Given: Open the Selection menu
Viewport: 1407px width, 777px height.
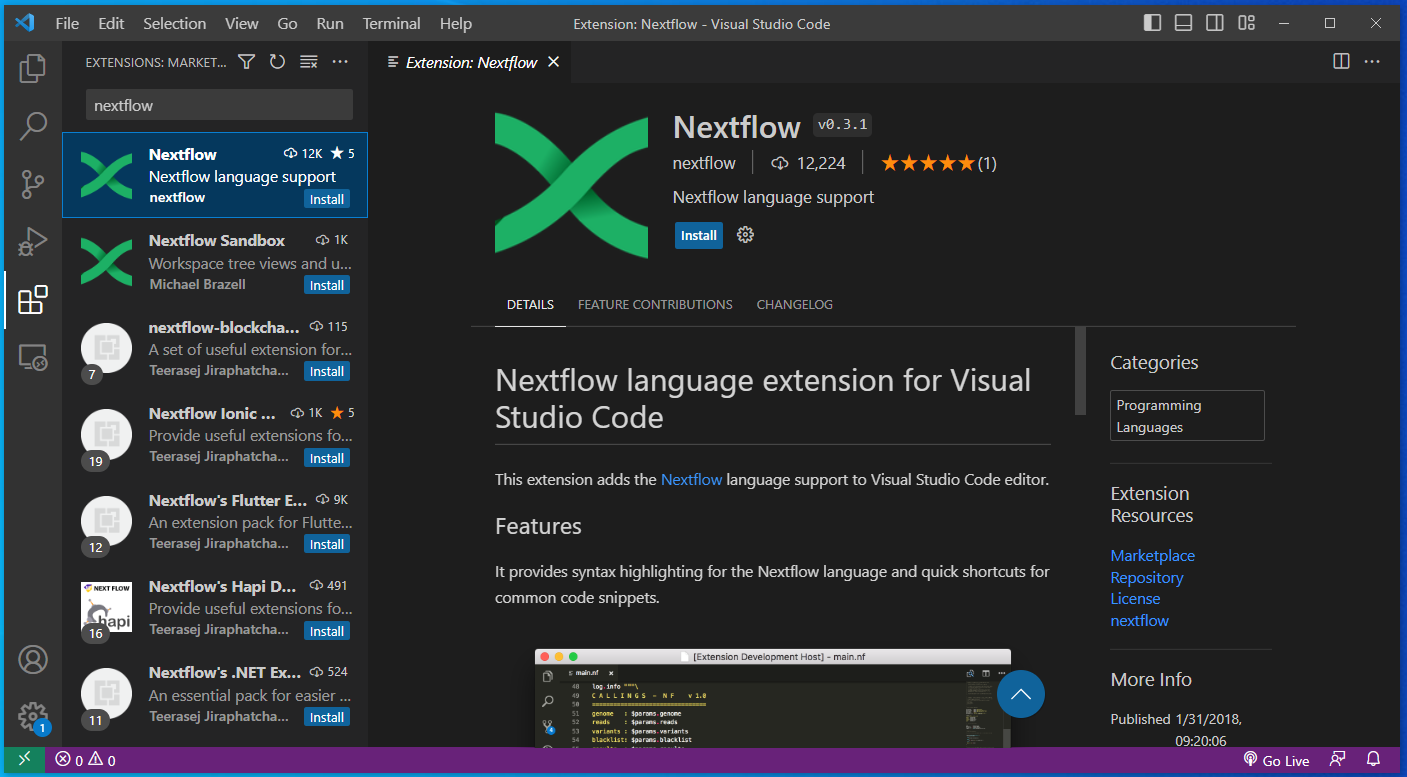Looking at the screenshot, I should click(x=174, y=23).
